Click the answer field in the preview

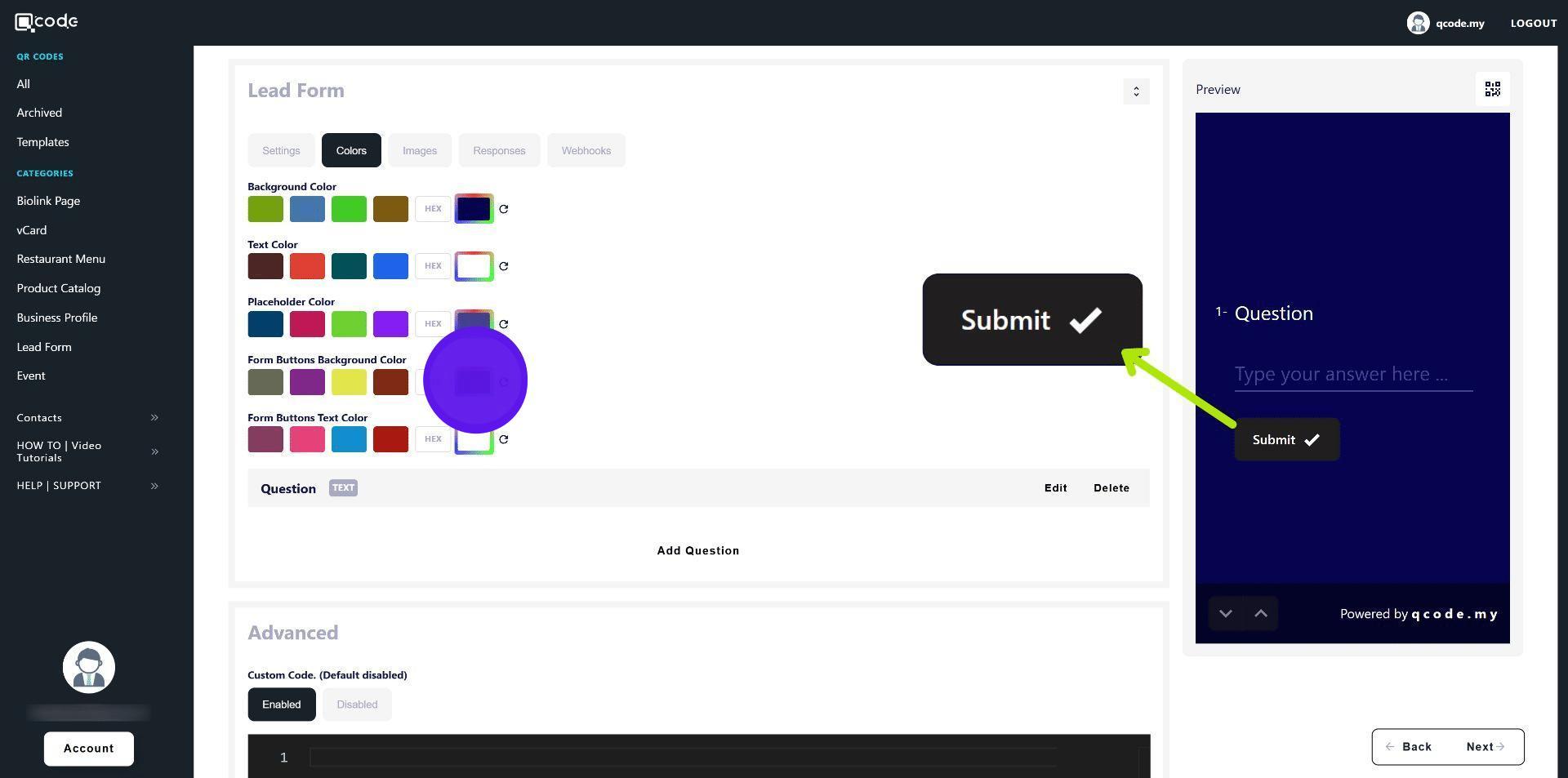[x=1353, y=375]
